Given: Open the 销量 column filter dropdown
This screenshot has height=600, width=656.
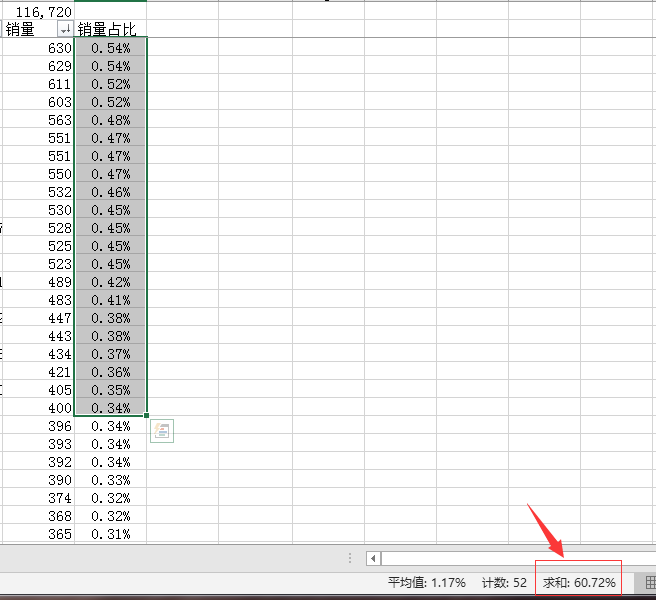Looking at the screenshot, I should coord(65,29).
